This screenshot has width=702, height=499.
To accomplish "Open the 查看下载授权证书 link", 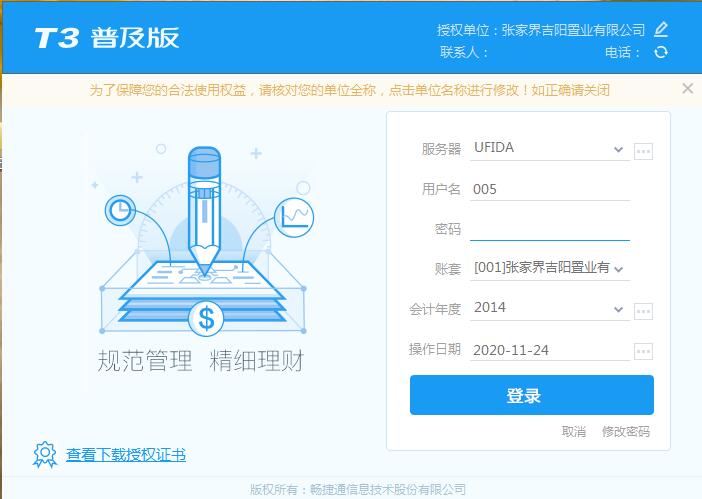I will pyautogui.click(x=126, y=455).
